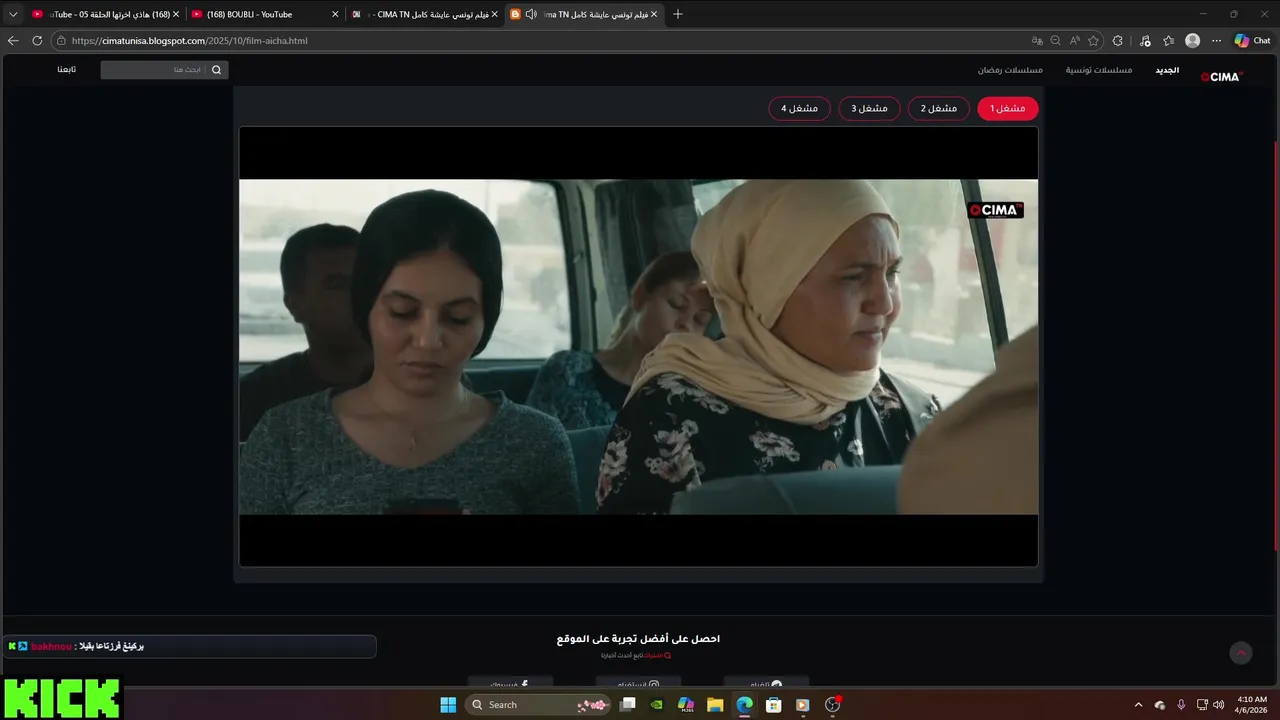Click the microphone icon in the system tray
This screenshot has width=1280, height=720.
(x=1181, y=704)
